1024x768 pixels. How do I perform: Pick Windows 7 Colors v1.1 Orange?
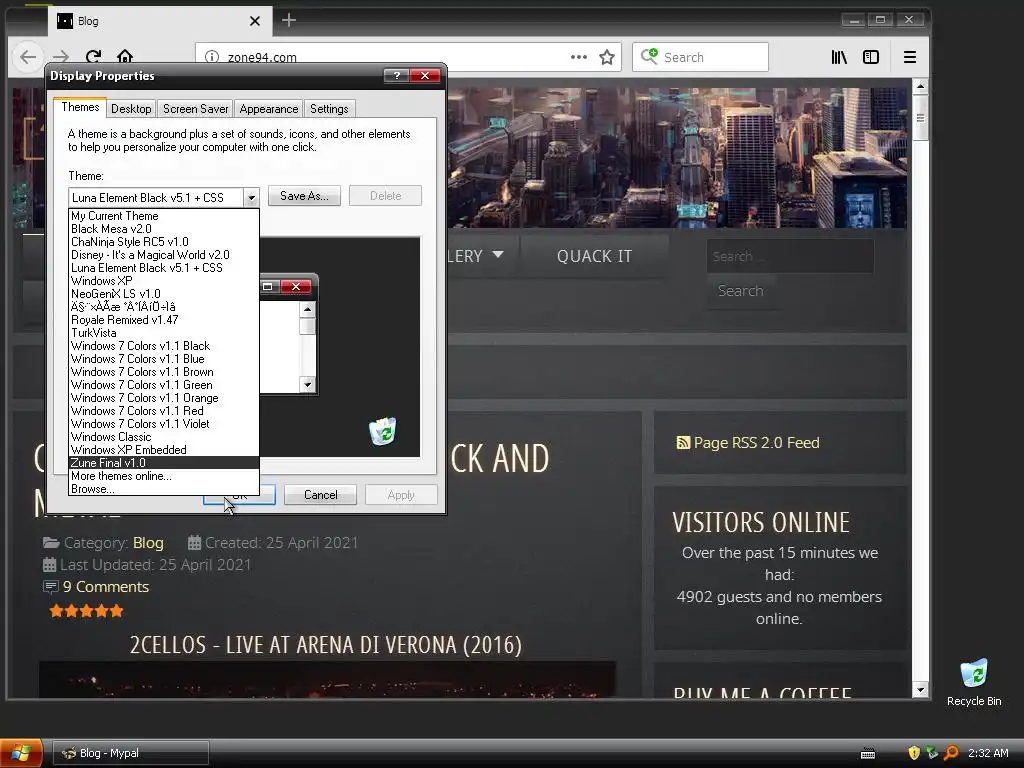point(164,398)
